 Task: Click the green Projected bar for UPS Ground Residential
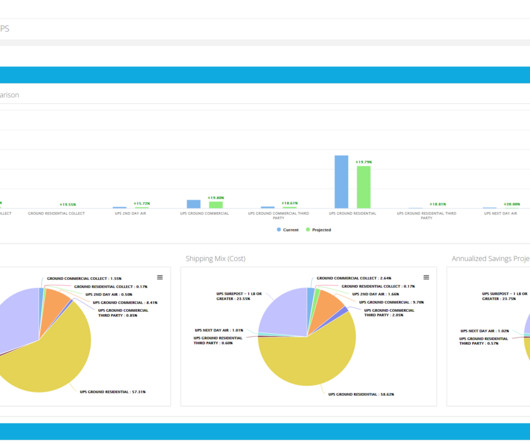(x=364, y=187)
